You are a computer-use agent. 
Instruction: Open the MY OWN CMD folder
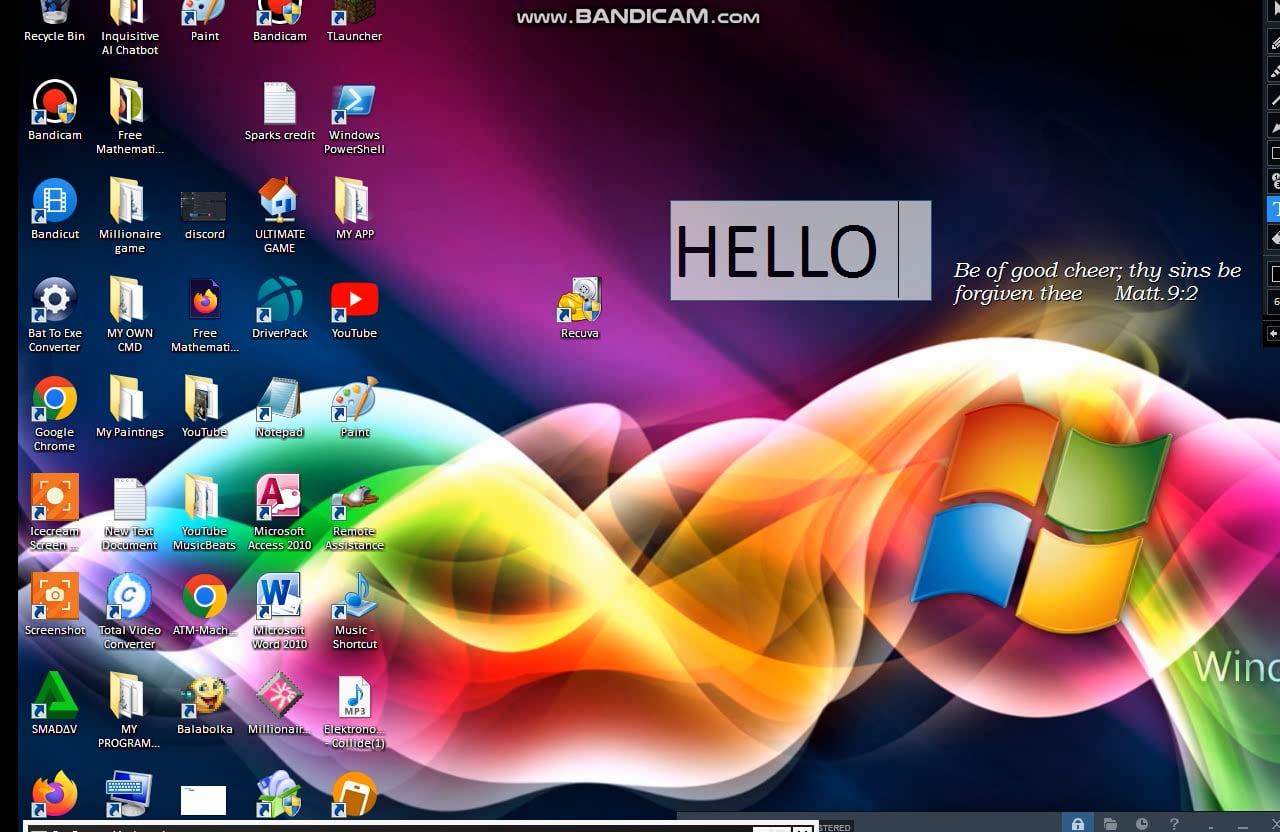click(x=129, y=315)
